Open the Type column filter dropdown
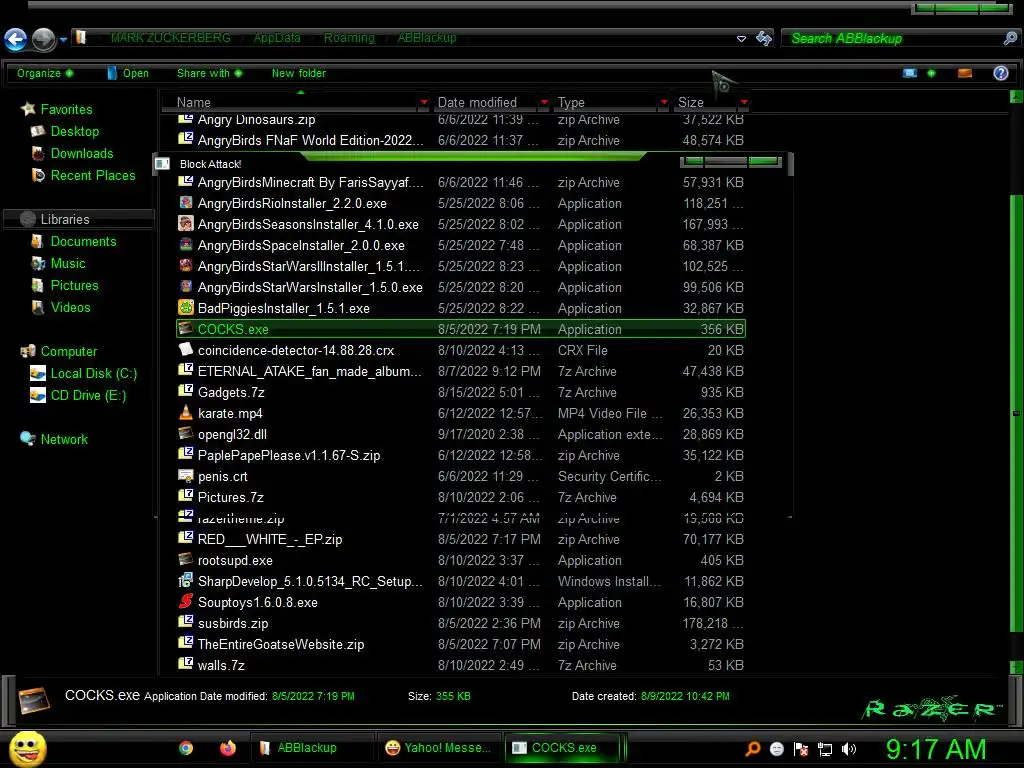Image resolution: width=1024 pixels, height=768 pixels. click(x=664, y=103)
